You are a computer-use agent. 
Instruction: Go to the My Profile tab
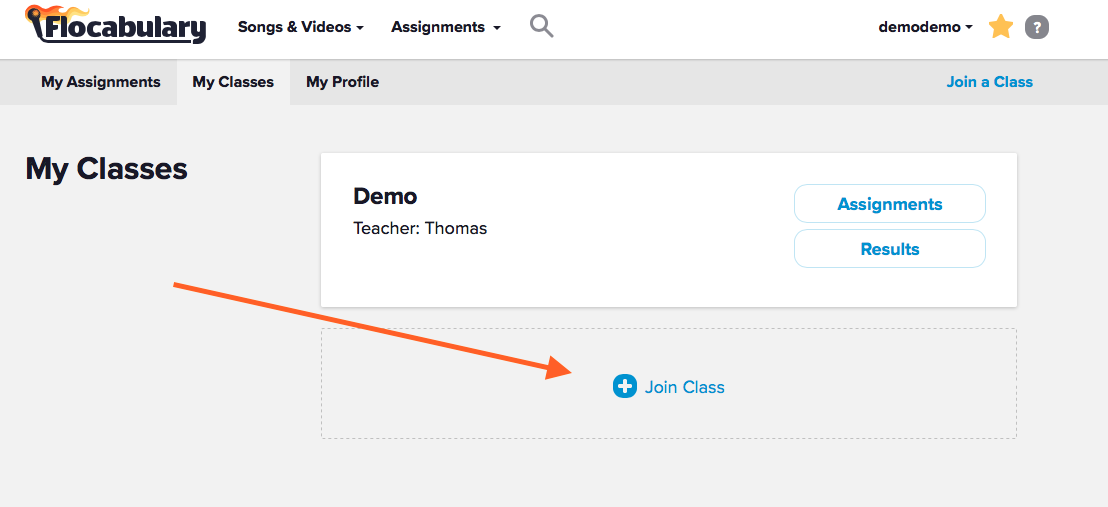click(342, 82)
